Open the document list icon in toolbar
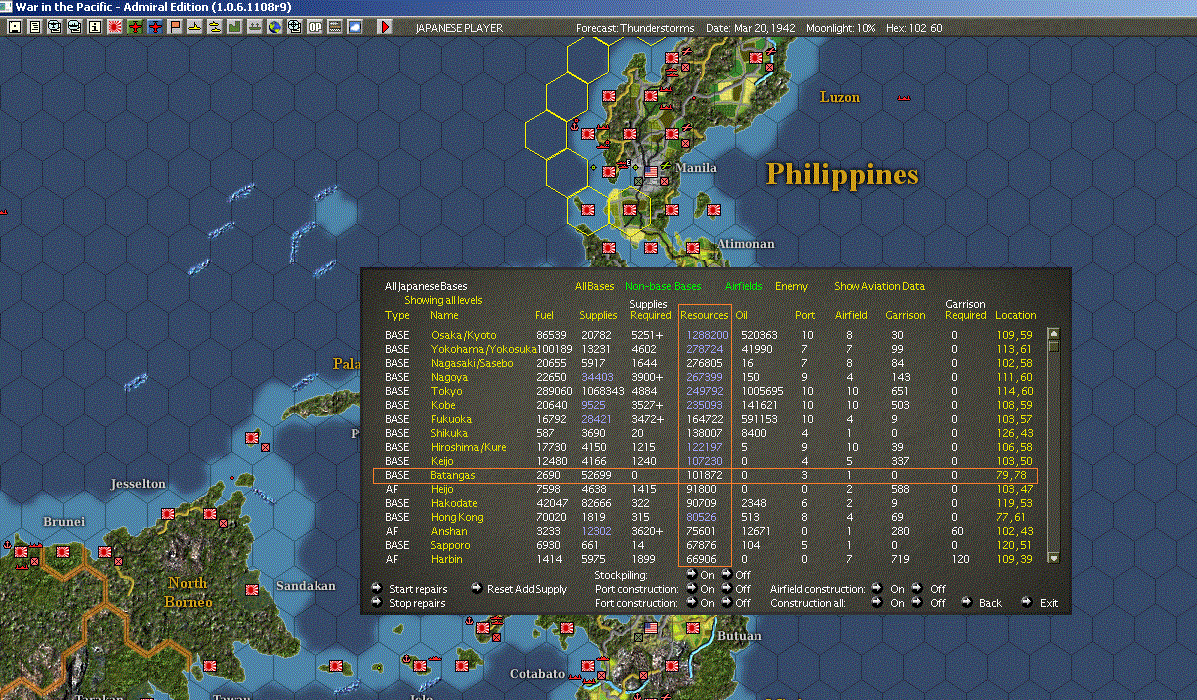The height and width of the screenshot is (700, 1197). click(34, 27)
